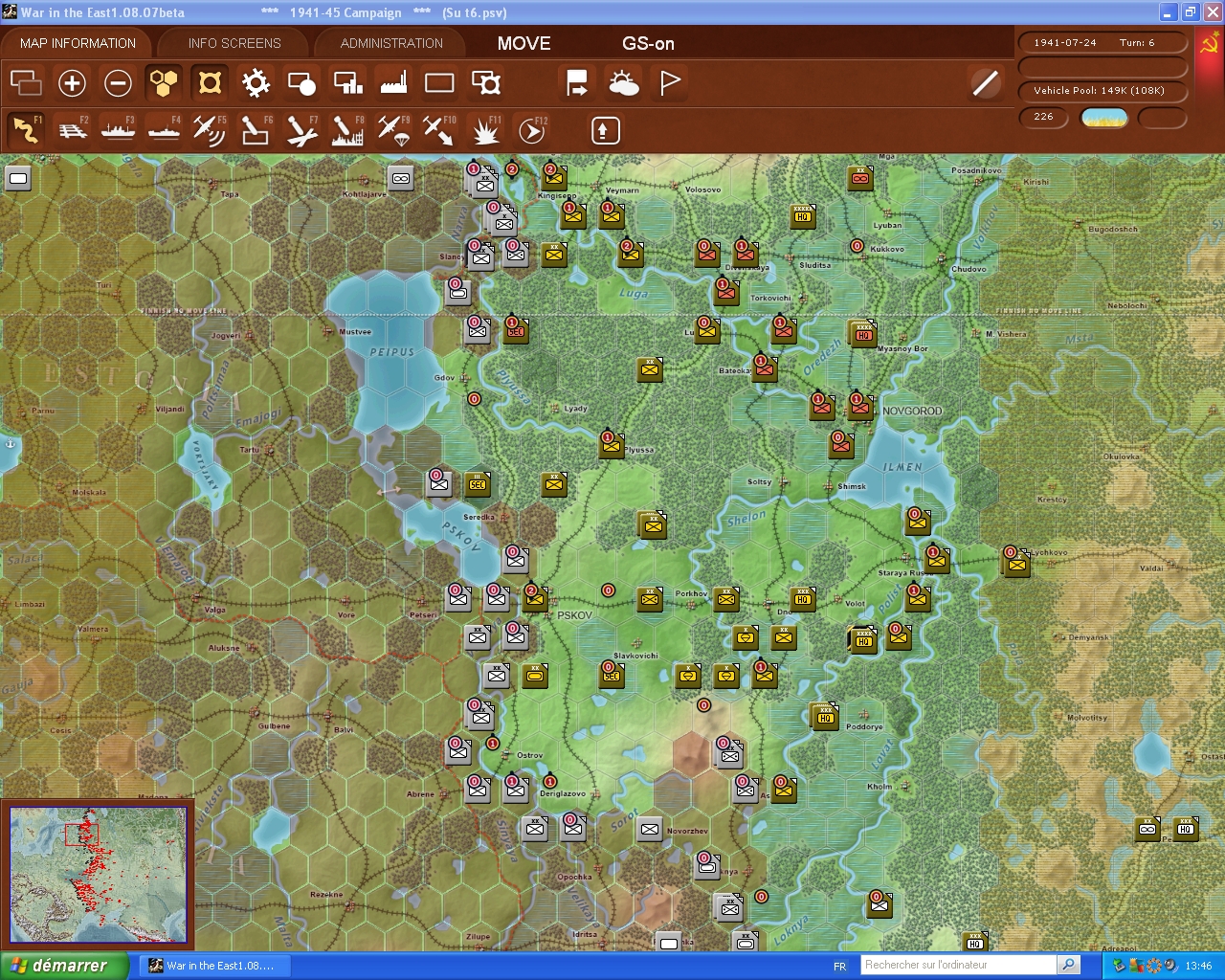Click the round diagonal-slash icon

[985, 83]
